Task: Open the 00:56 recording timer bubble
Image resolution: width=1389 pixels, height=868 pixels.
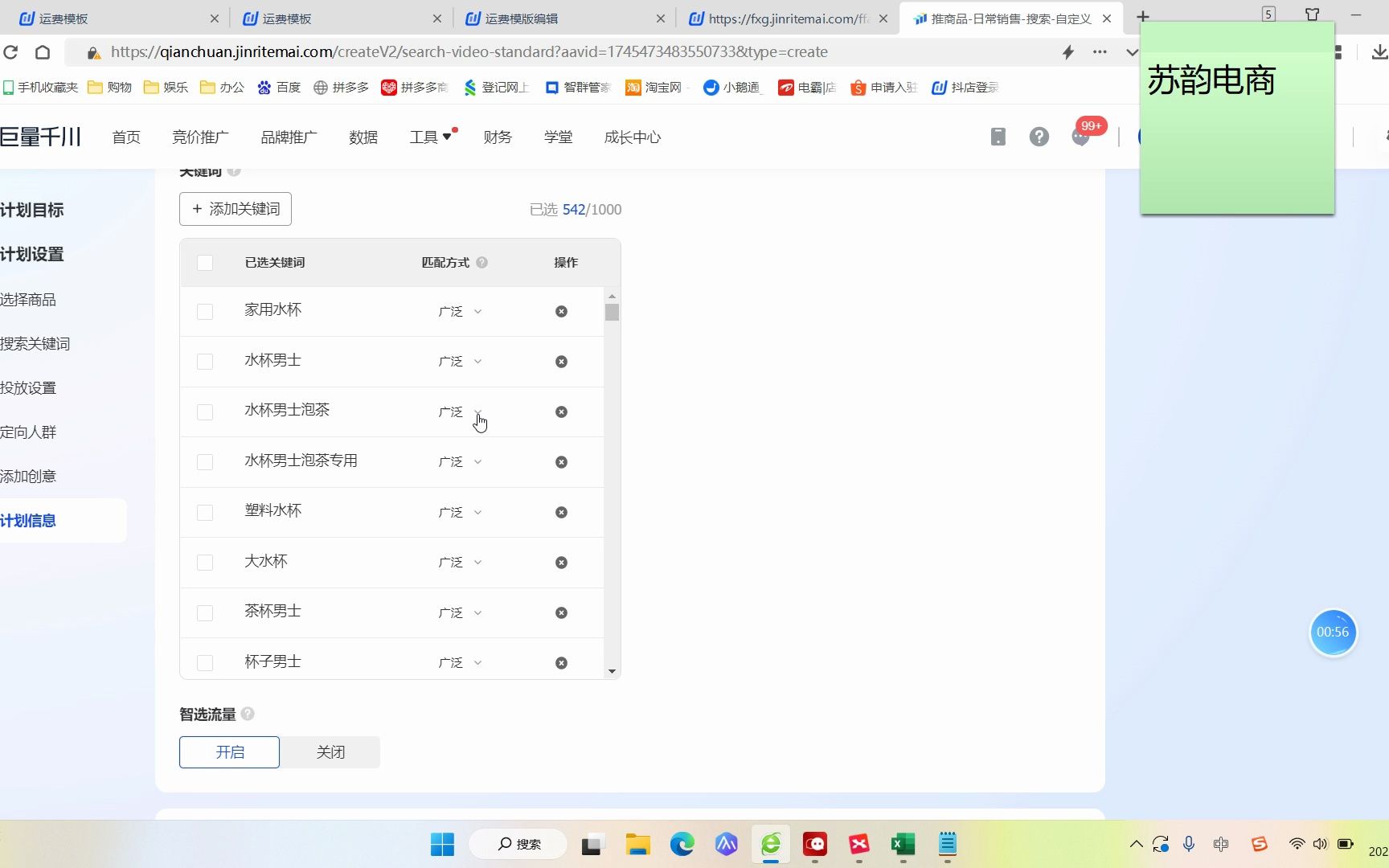Action: 1333,633
